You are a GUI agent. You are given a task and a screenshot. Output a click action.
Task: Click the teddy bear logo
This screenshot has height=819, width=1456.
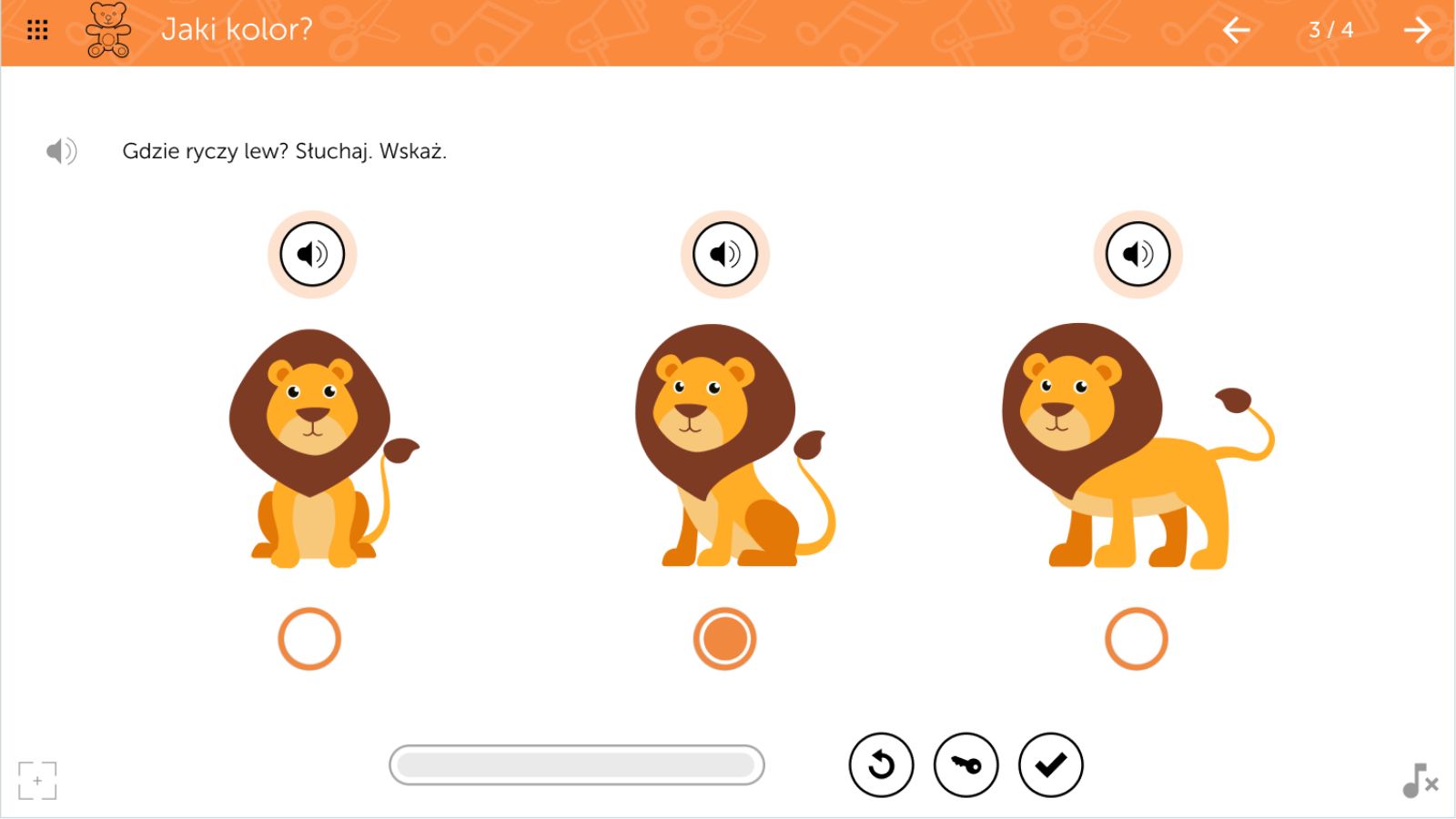[x=108, y=30]
